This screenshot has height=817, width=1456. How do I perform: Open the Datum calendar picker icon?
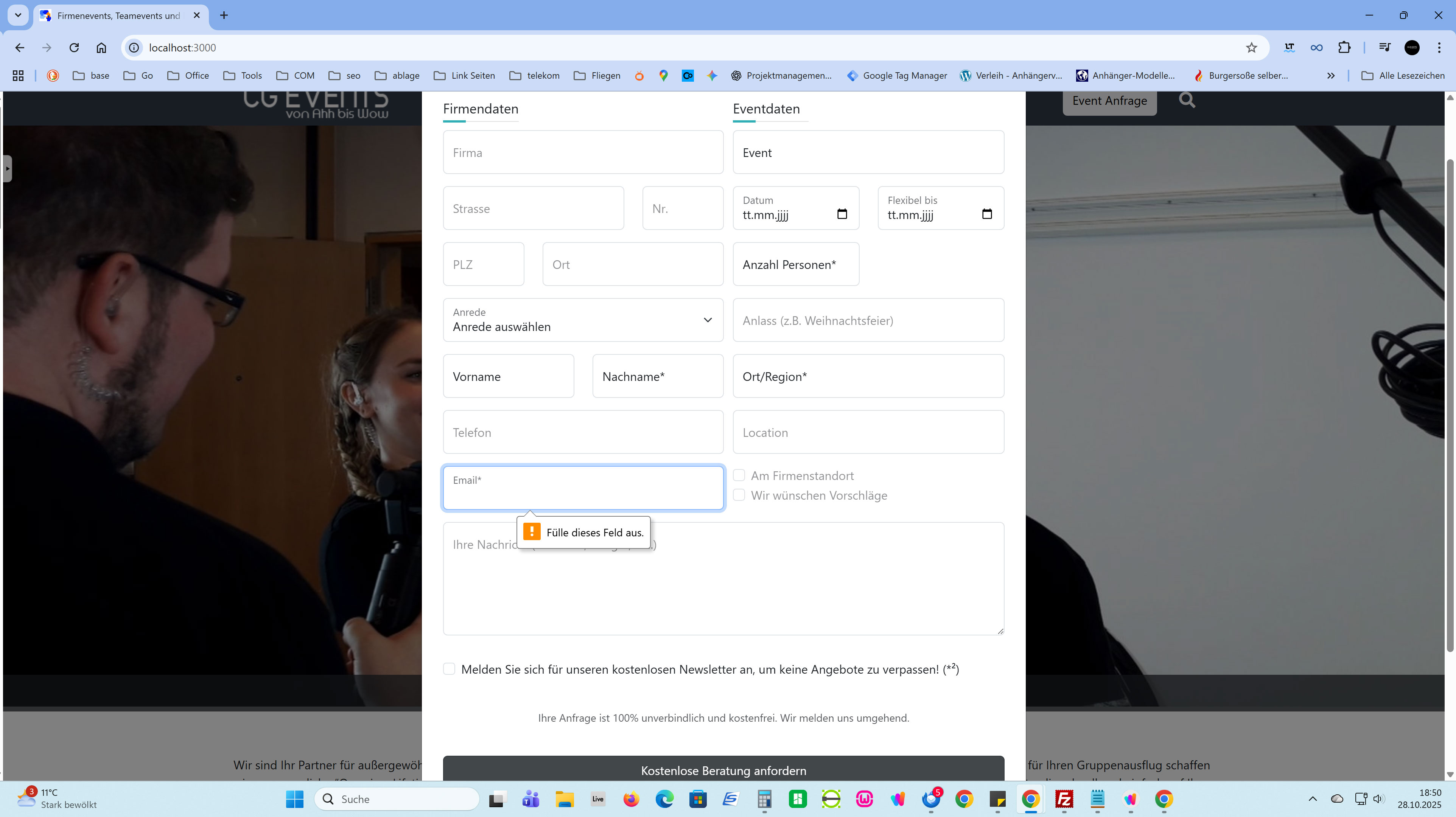[842, 214]
